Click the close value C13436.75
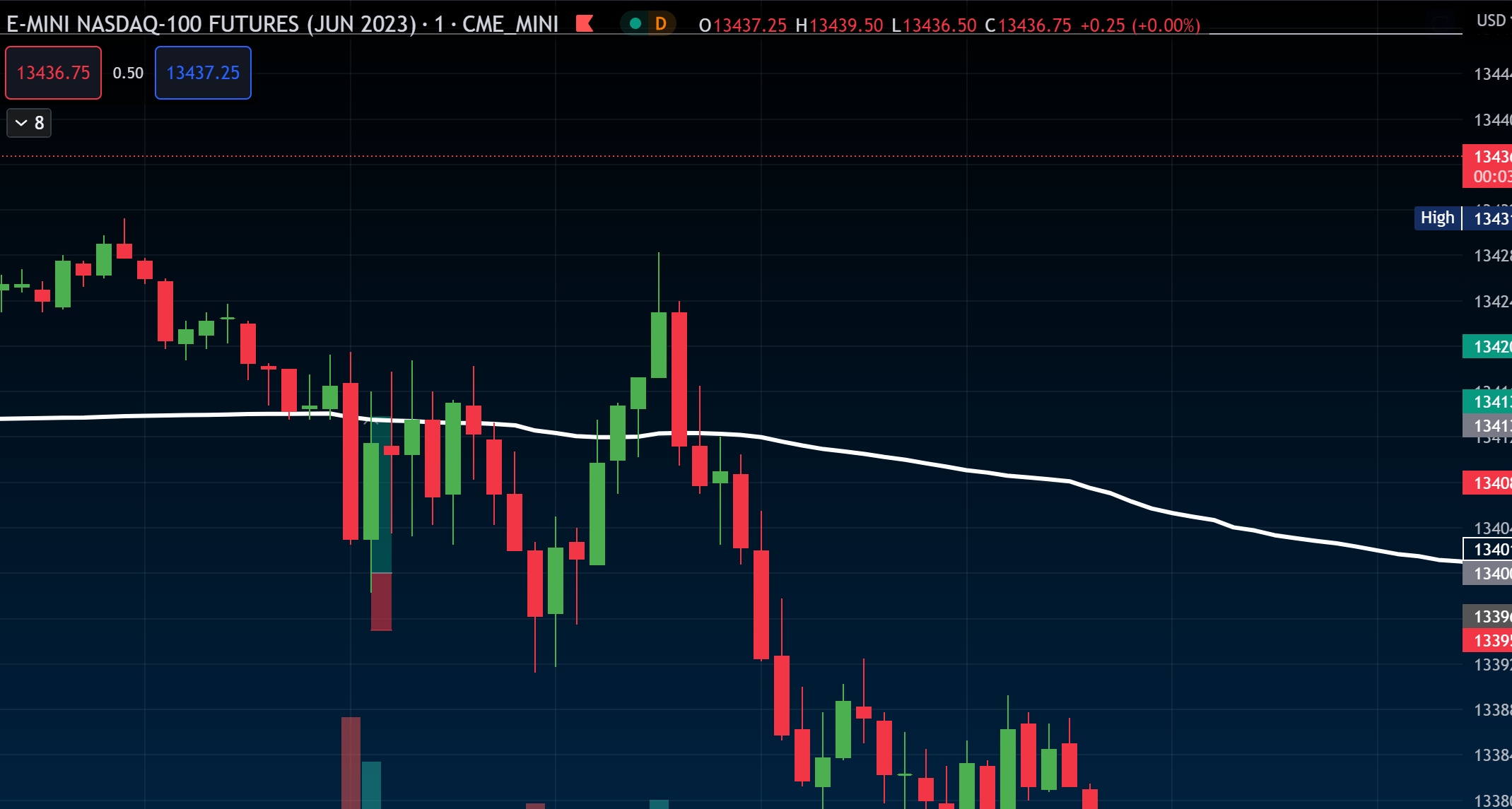Viewport: 1512px width, 809px height. coord(1028,25)
